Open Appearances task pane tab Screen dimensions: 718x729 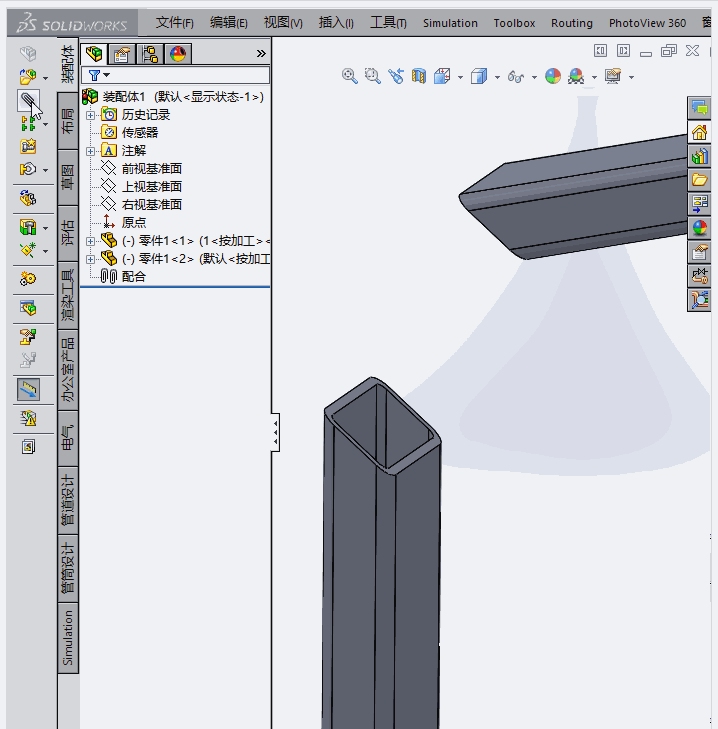pos(699,228)
